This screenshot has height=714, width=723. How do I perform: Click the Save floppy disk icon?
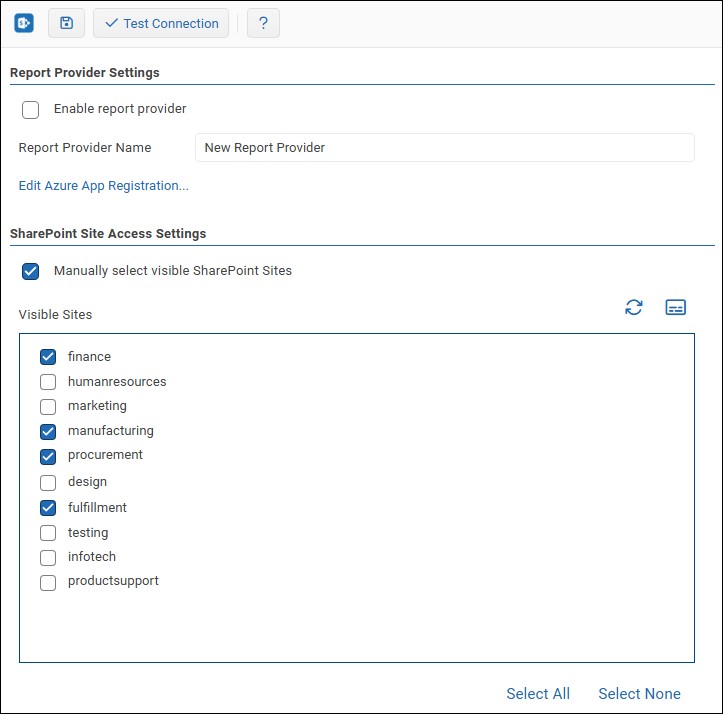66,23
